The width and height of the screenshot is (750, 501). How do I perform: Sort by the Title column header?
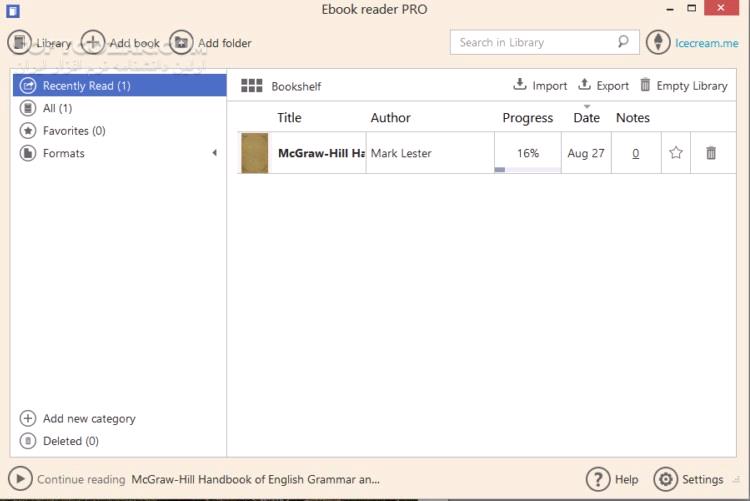(x=289, y=118)
